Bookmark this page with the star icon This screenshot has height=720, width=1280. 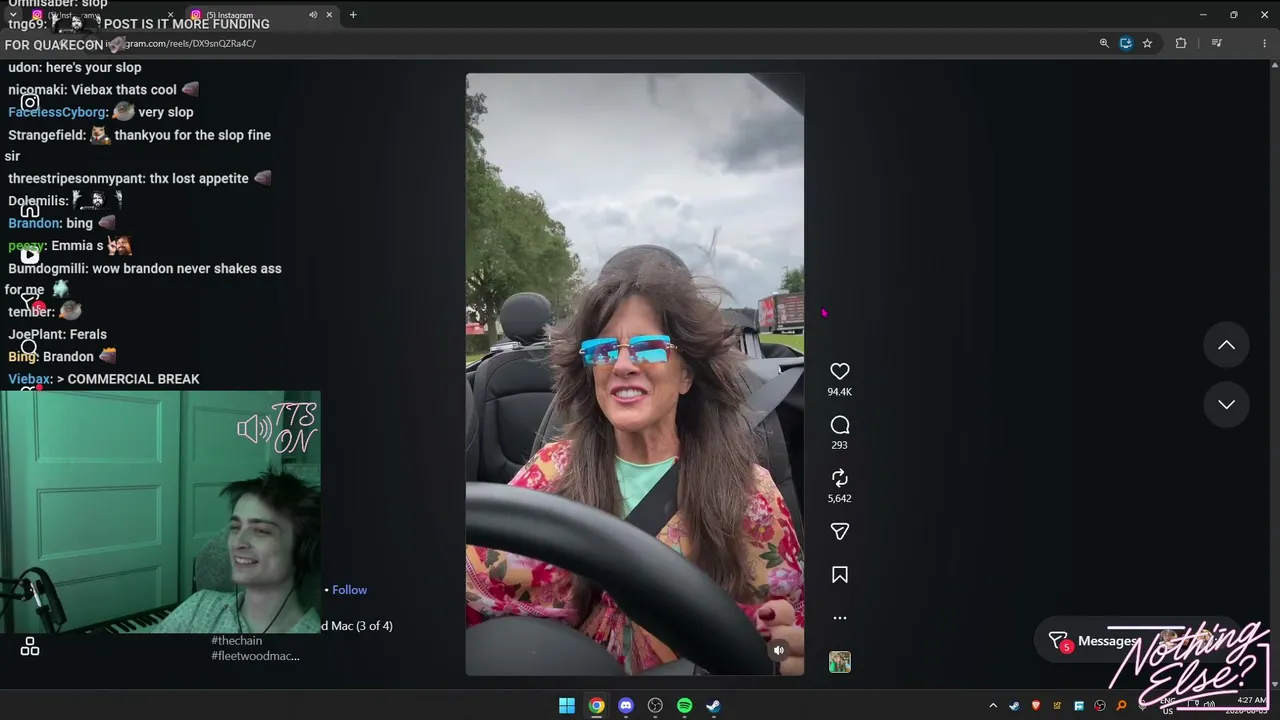(1147, 43)
